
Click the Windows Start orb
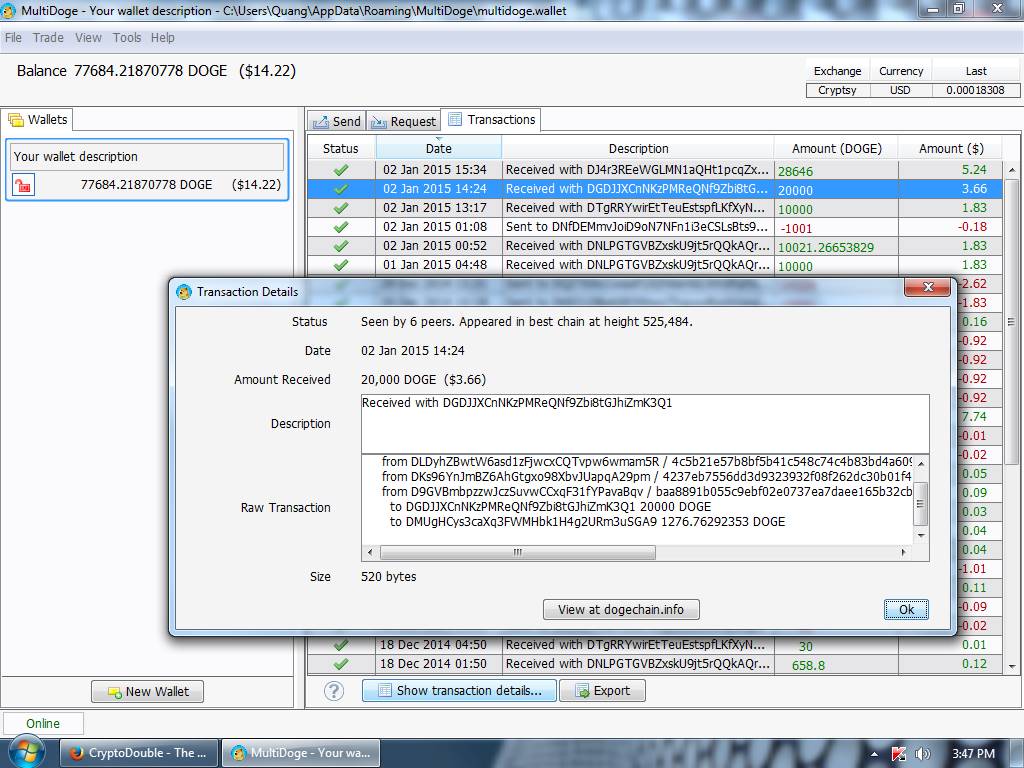coord(26,753)
